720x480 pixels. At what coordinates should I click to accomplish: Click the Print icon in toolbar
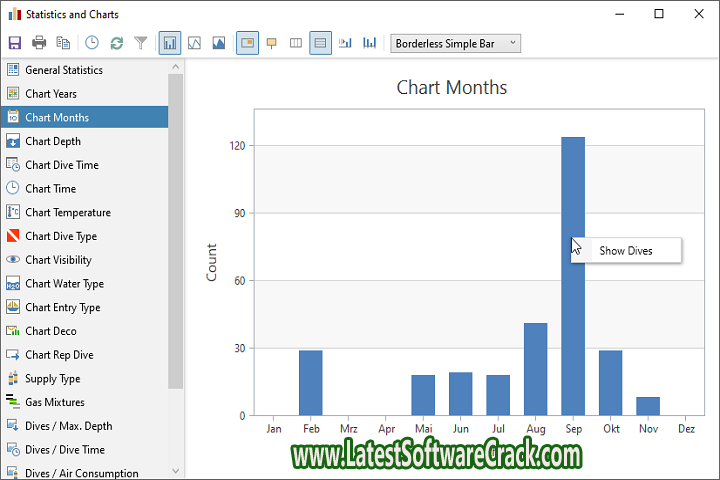click(x=39, y=43)
